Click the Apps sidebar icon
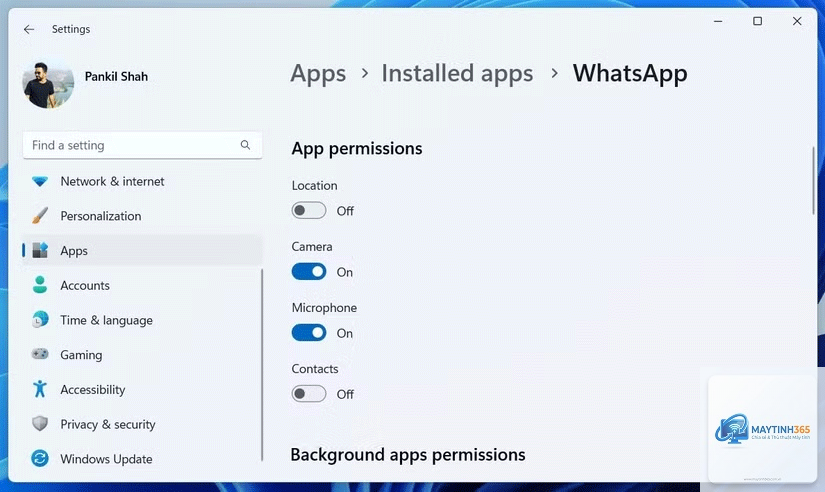Screen dimensions: 825x492 coord(40,250)
